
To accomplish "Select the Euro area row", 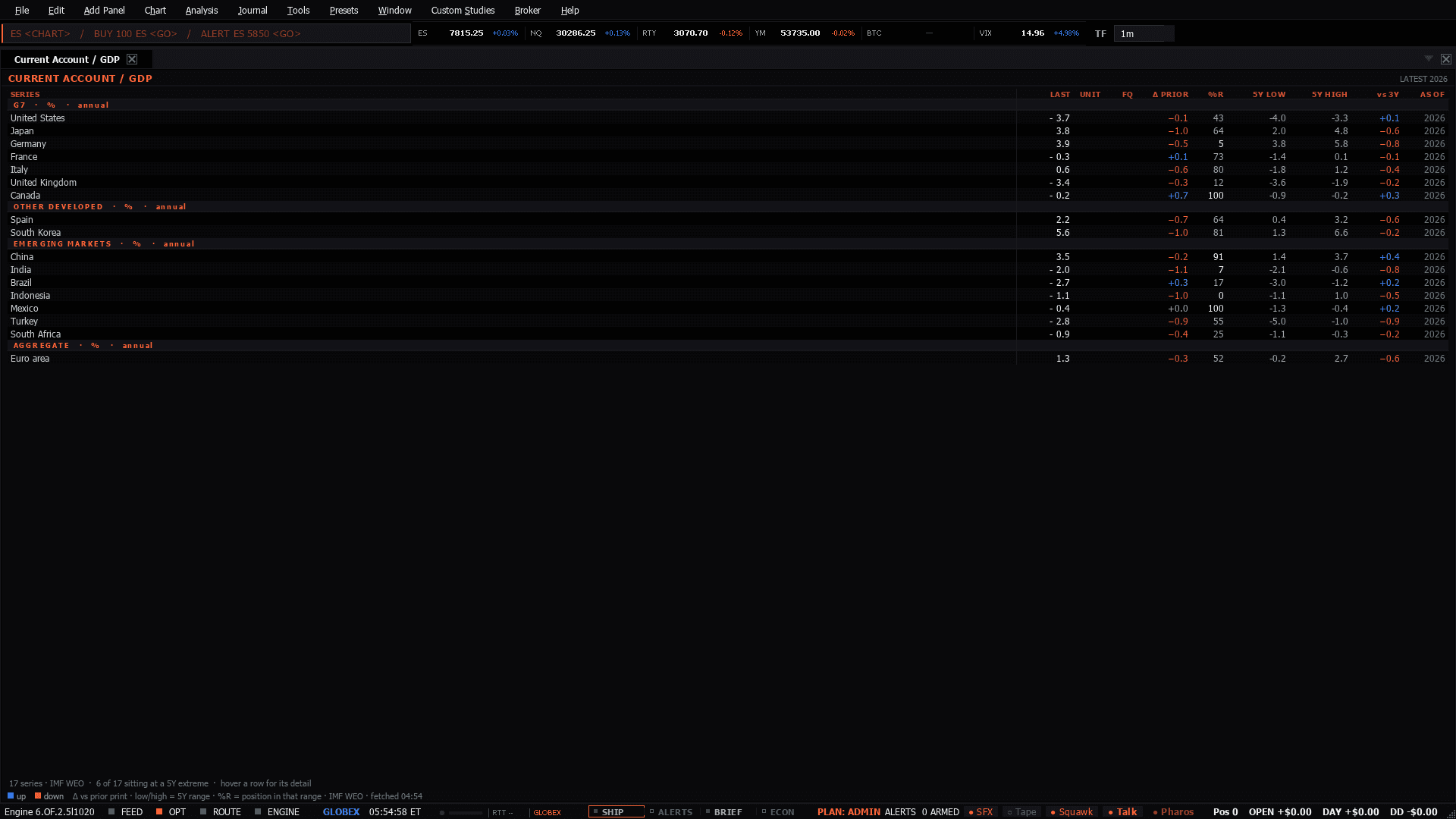I will coord(728,359).
